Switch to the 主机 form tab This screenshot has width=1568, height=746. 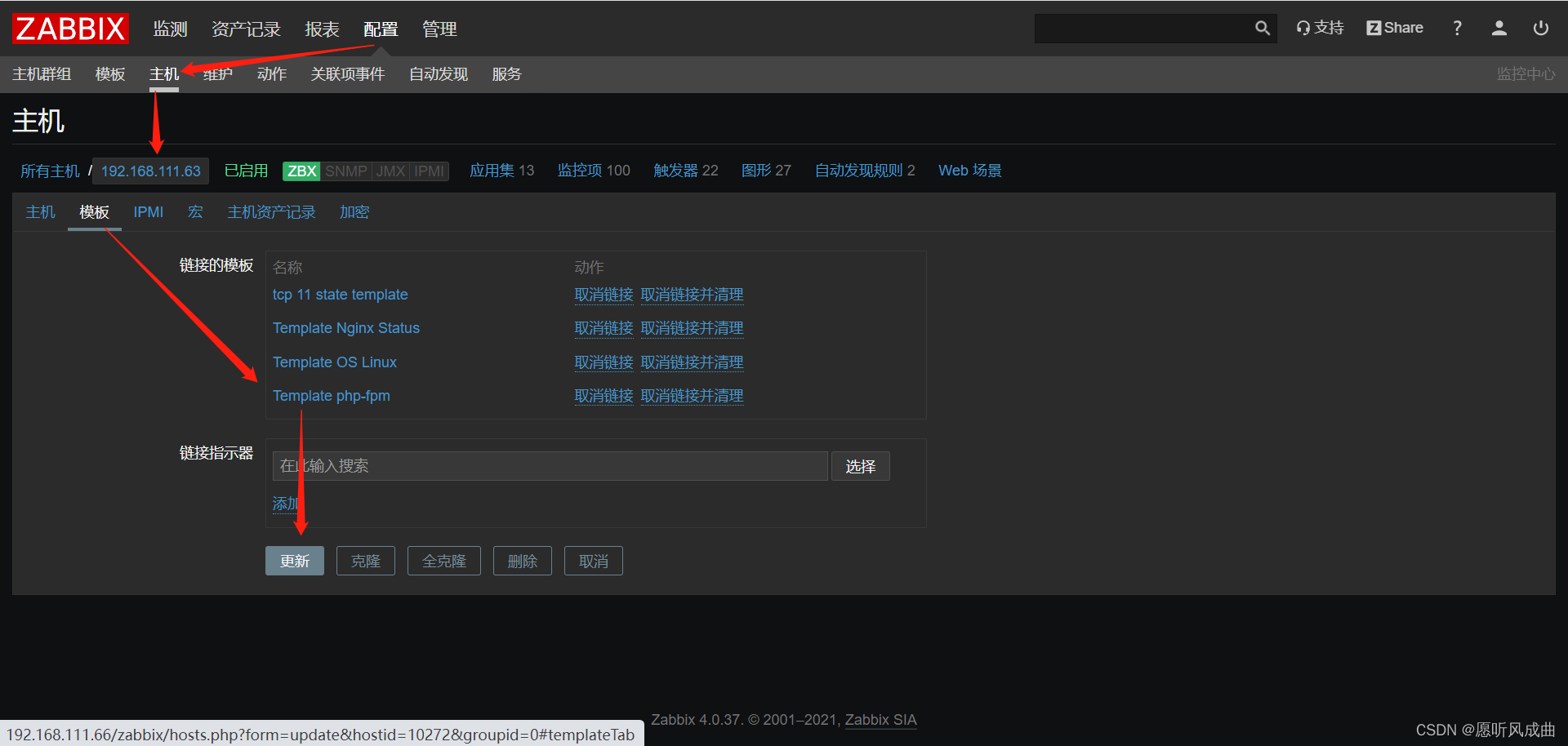(40, 212)
